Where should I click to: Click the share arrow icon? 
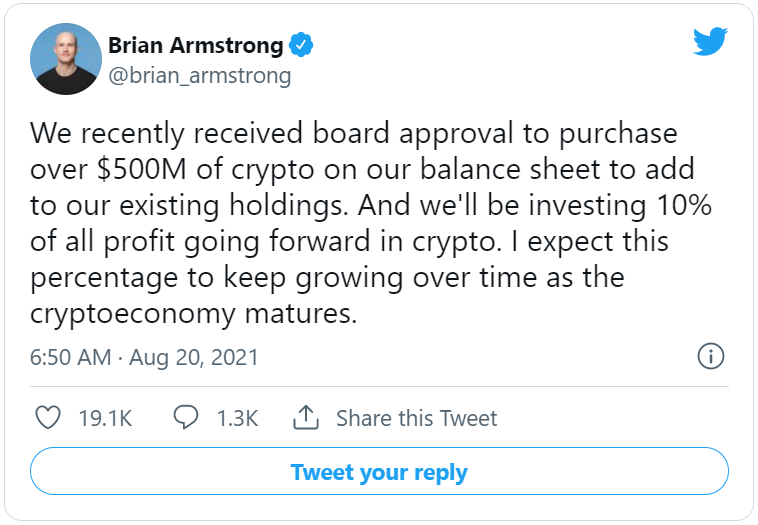click(306, 417)
